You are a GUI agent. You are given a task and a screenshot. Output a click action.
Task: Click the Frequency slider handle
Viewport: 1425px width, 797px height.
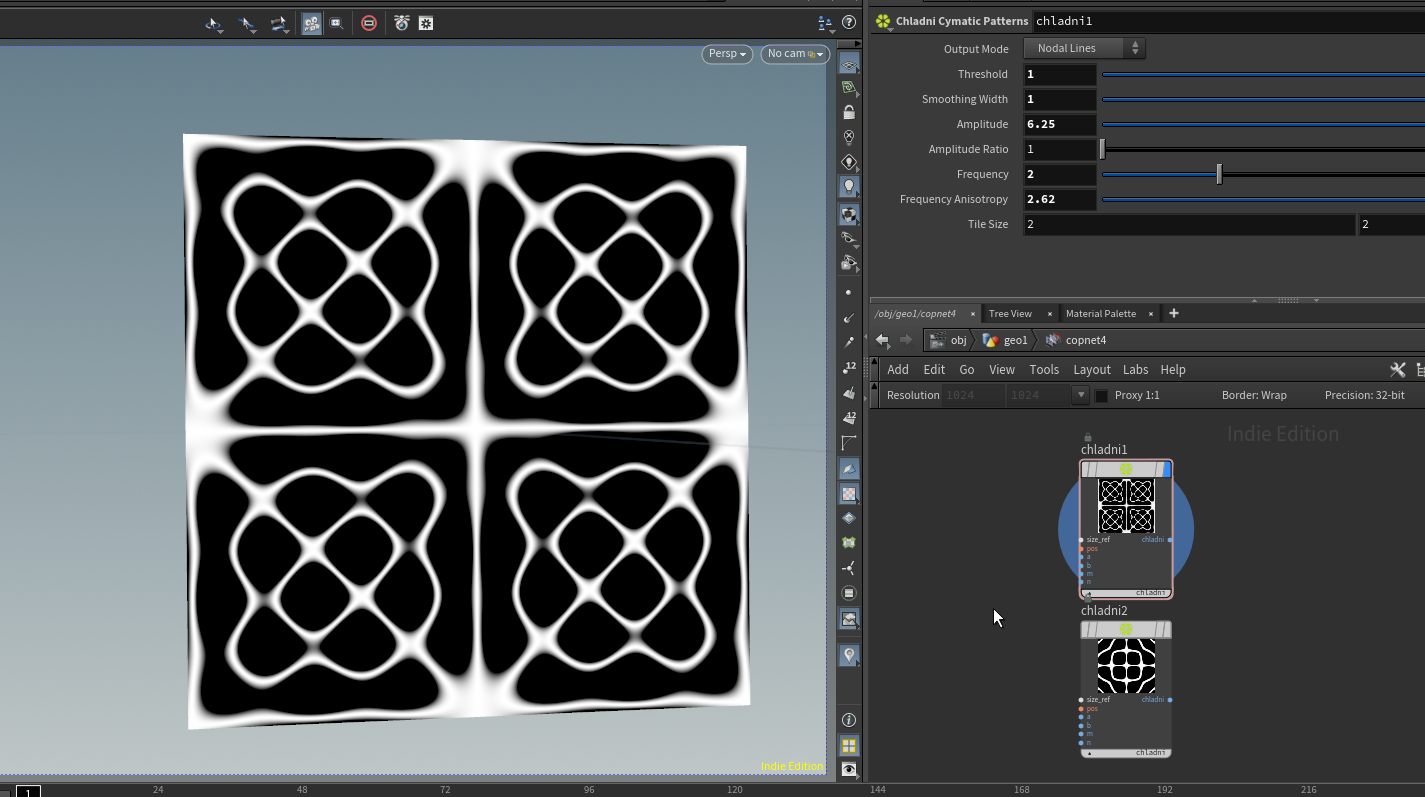(x=1219, y=173)
